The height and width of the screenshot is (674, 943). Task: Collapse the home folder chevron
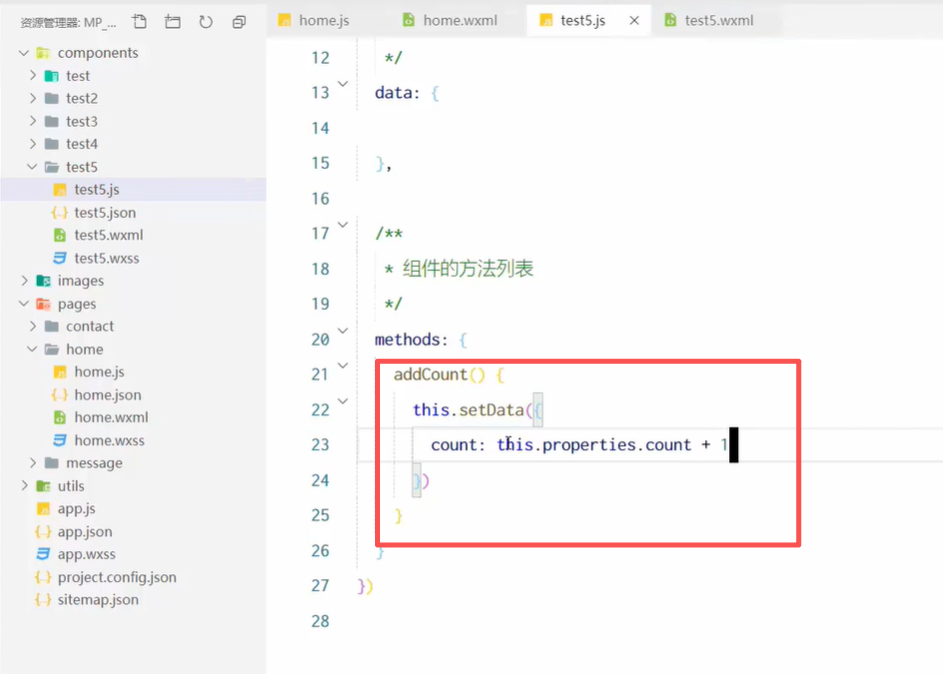point(32,349)
